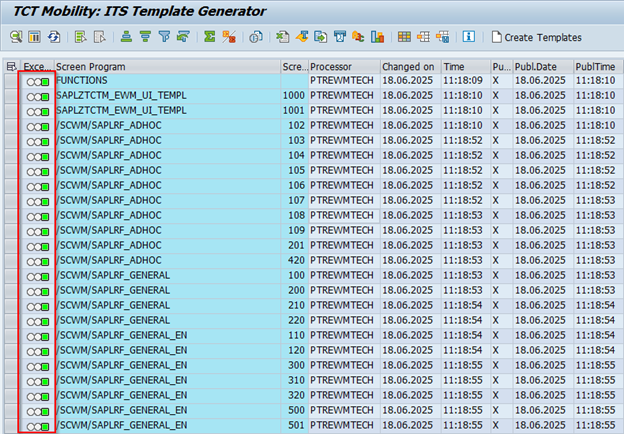Click the Details magnifier icon in toolbar
The height and width of the screenshot is (434, 624).
[16, 37]
